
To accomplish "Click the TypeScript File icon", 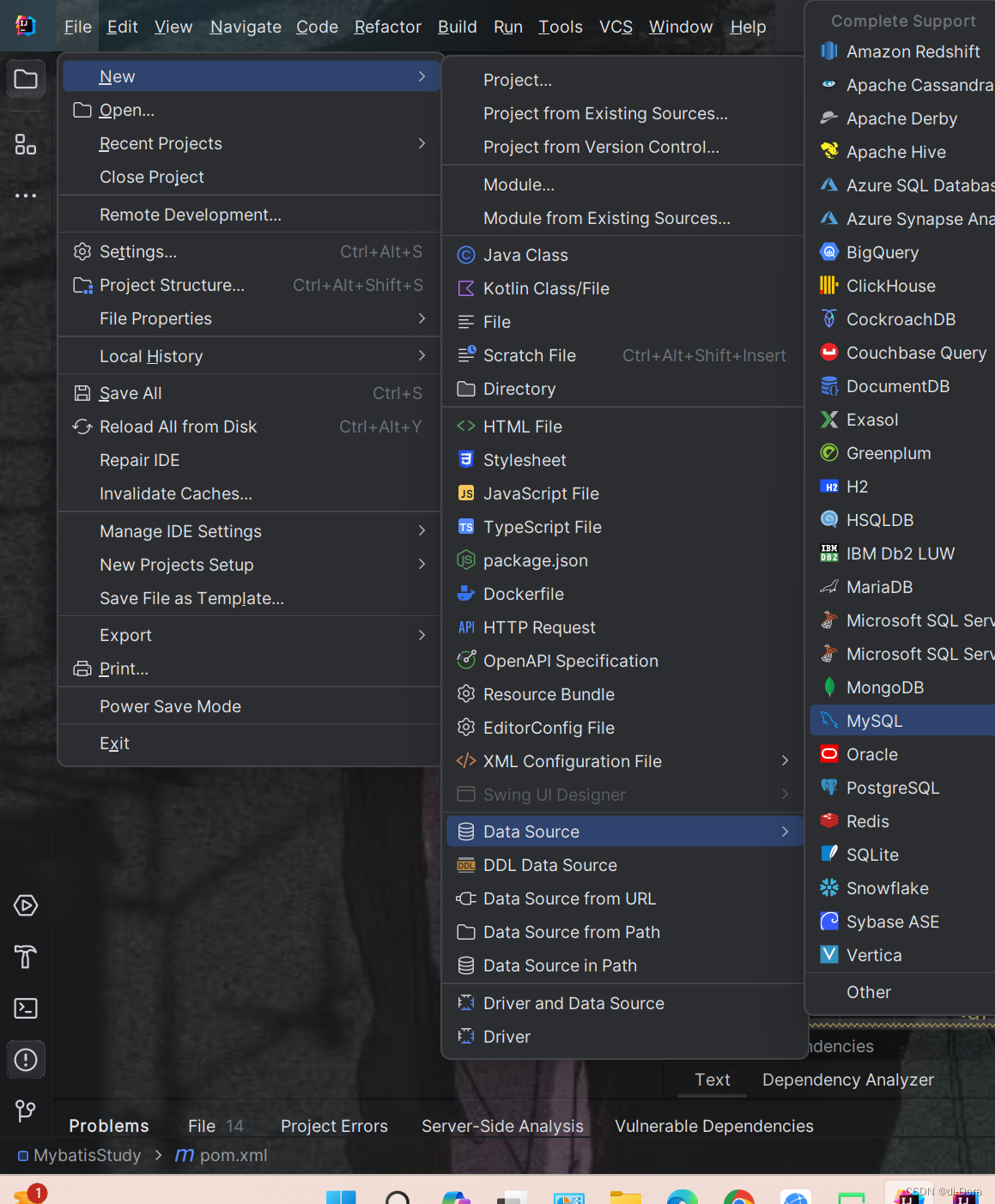I will click(x=466, y=527).
